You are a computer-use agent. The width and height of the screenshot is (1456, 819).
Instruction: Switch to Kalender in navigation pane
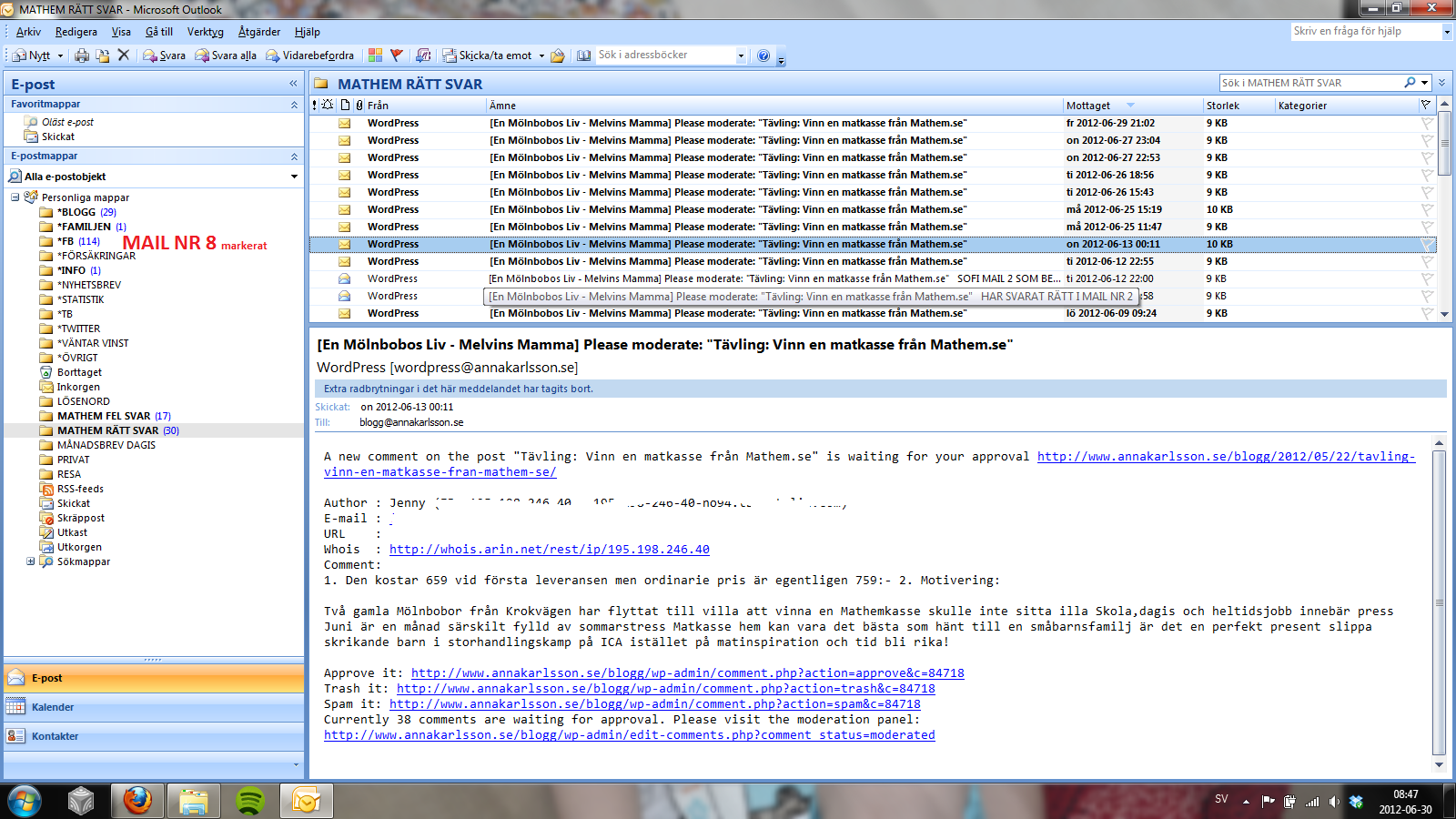click(x=154, y=707)
